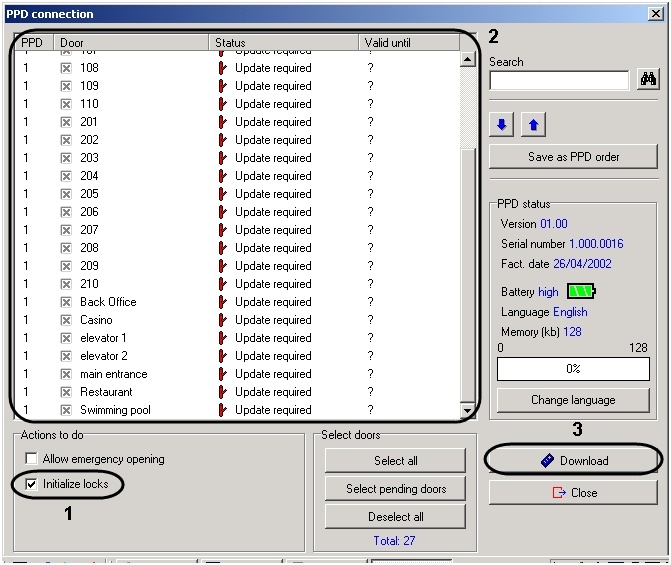Uncheck the Initialize locks option
The width and height of the screenshot is (671, 565).
tap(30, 484)
